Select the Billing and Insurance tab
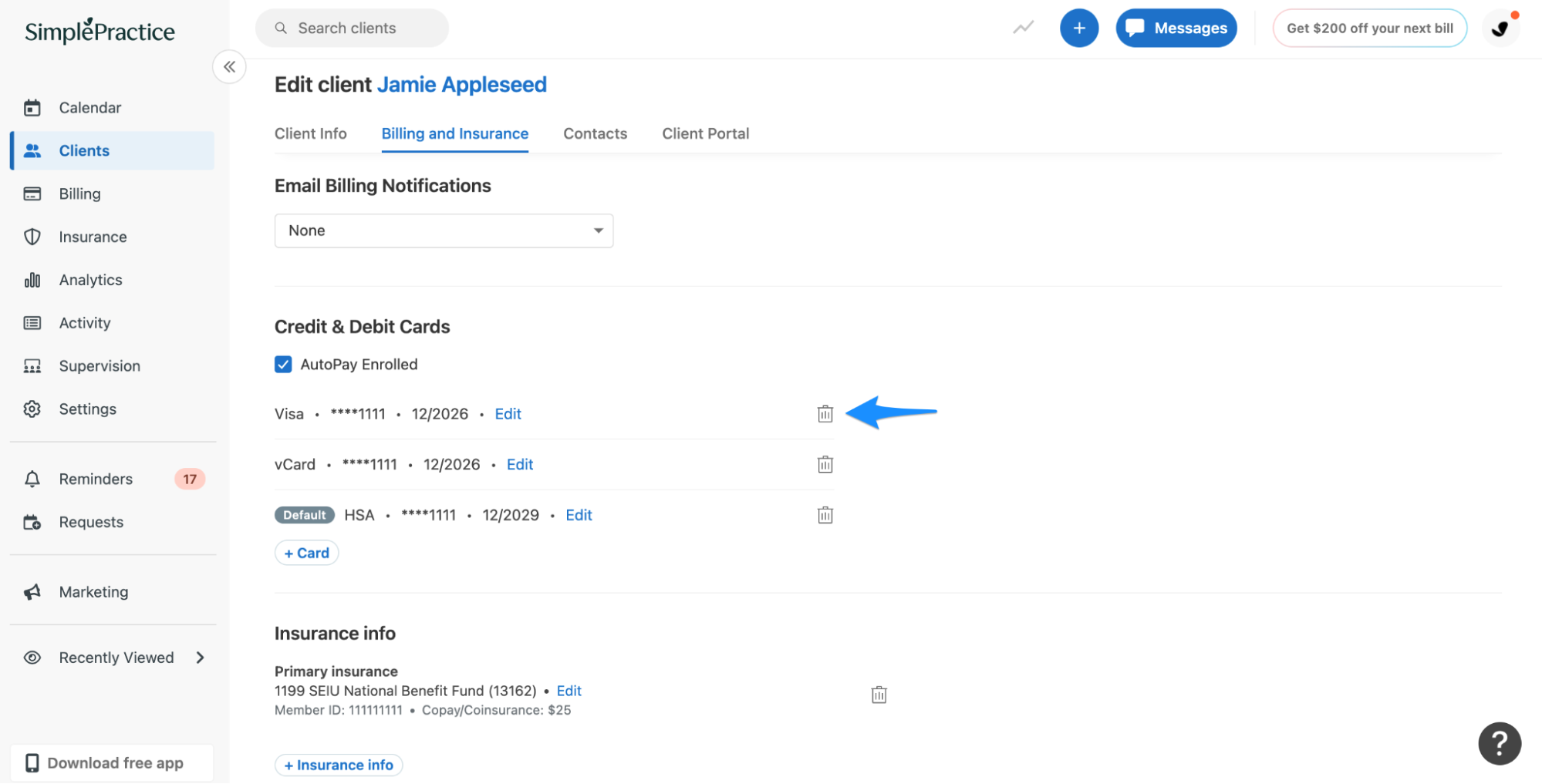The height and width of the screenshot is (784, 1542). pos(454,134)
